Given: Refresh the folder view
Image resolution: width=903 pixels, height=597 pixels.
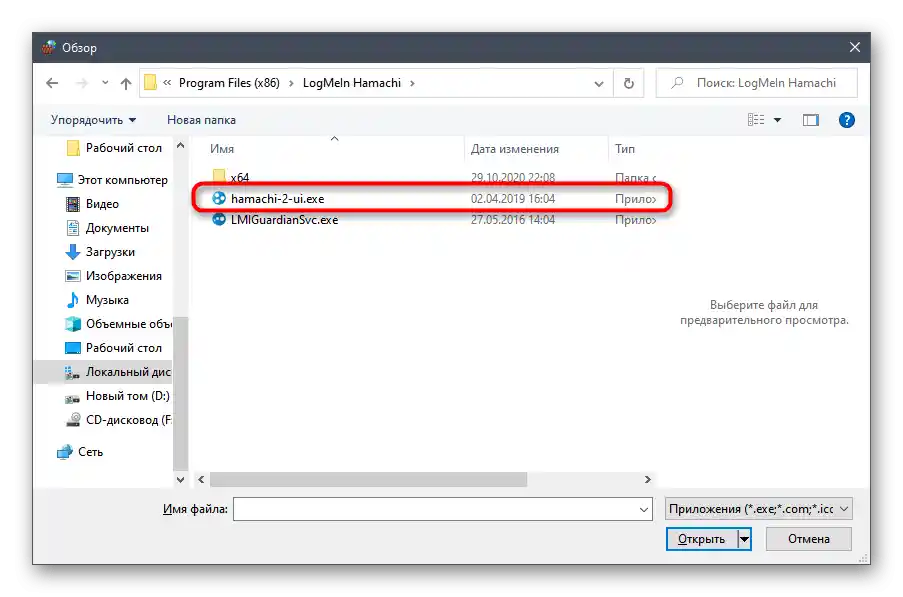Looking at the screenshot, I should pyautogui.click(x=629, y=83).
